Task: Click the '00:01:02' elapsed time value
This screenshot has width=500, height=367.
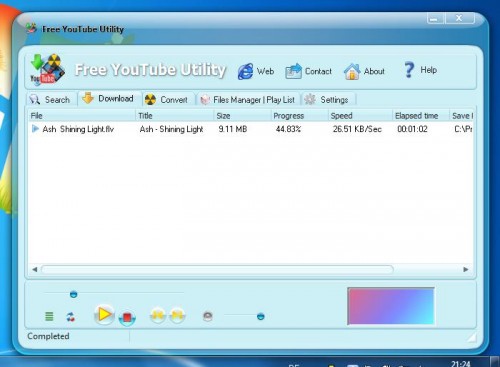Action: point(412,129)
